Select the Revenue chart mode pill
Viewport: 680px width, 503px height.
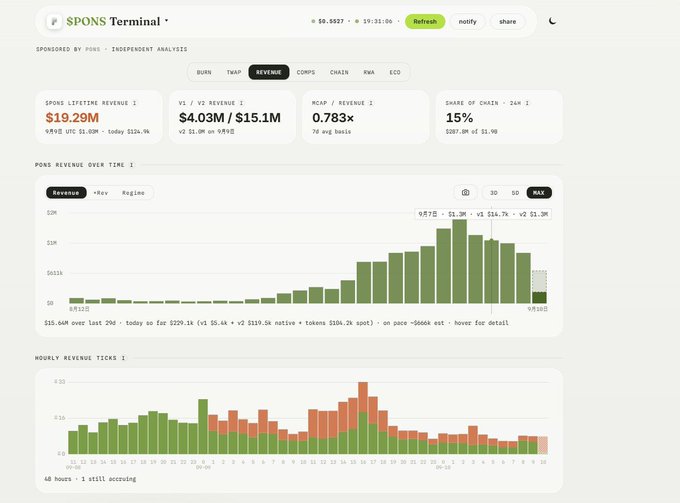[66, 193]
